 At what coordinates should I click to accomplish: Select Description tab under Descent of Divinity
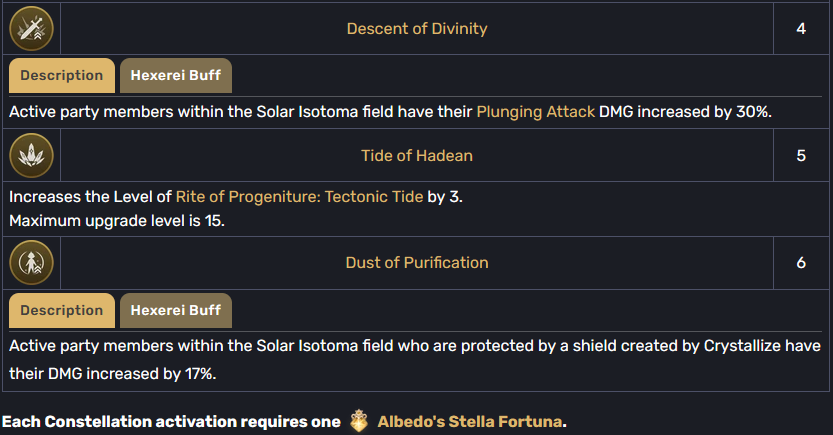click(62, 75)
